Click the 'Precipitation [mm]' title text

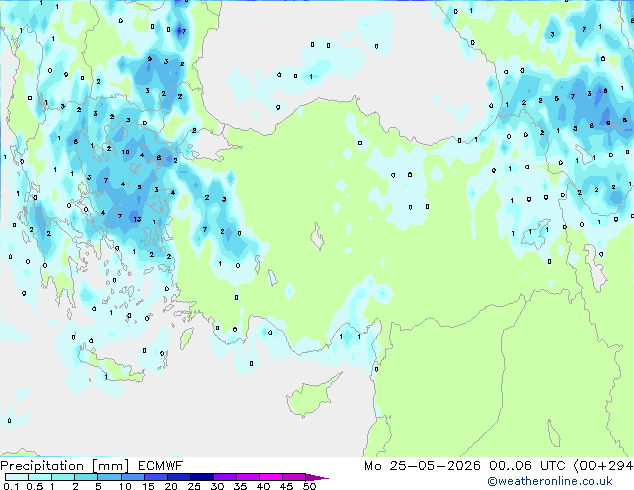point(65,466)
